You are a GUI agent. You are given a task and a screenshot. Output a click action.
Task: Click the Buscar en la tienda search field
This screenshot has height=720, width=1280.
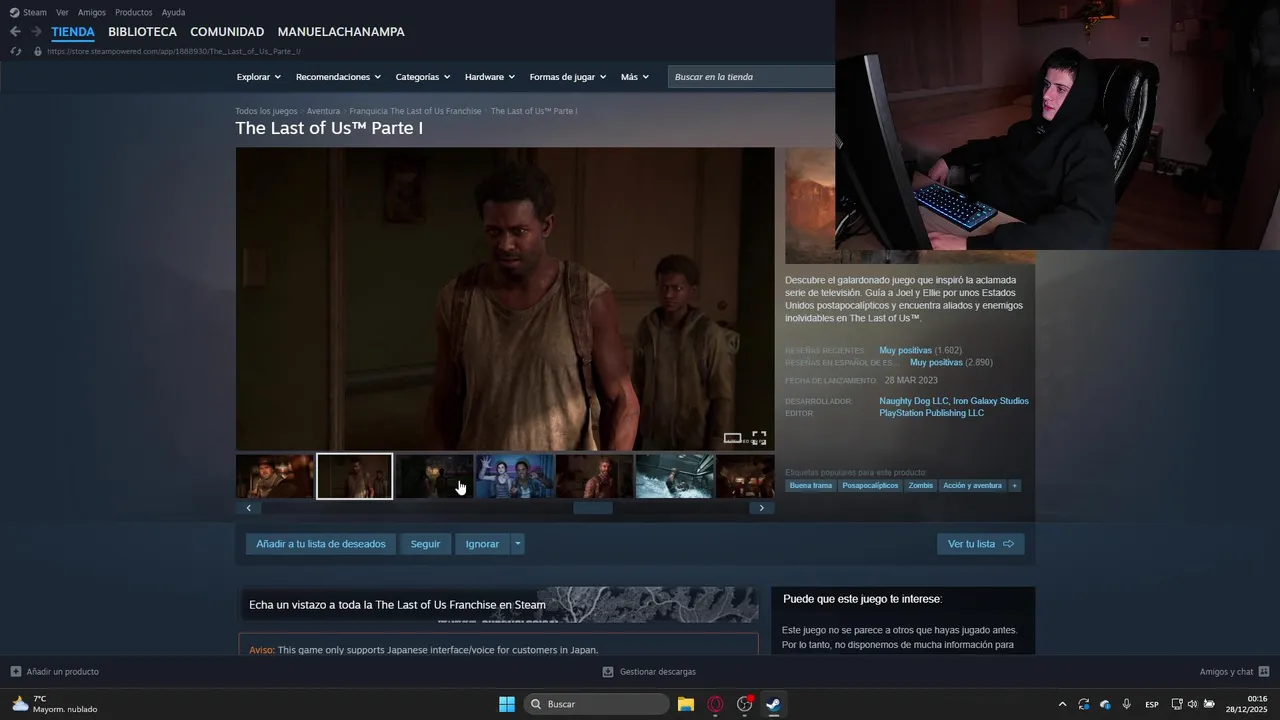752,77
